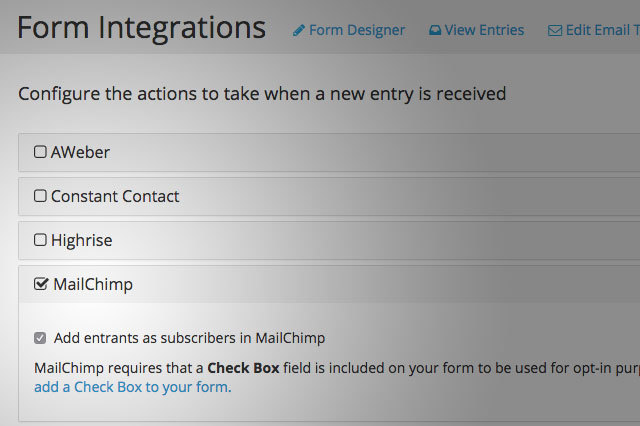Click the envelope icon beside Edit Email
Image resolution: width=640 pixels, height=426 pixels.
click(x=555, y=31)
